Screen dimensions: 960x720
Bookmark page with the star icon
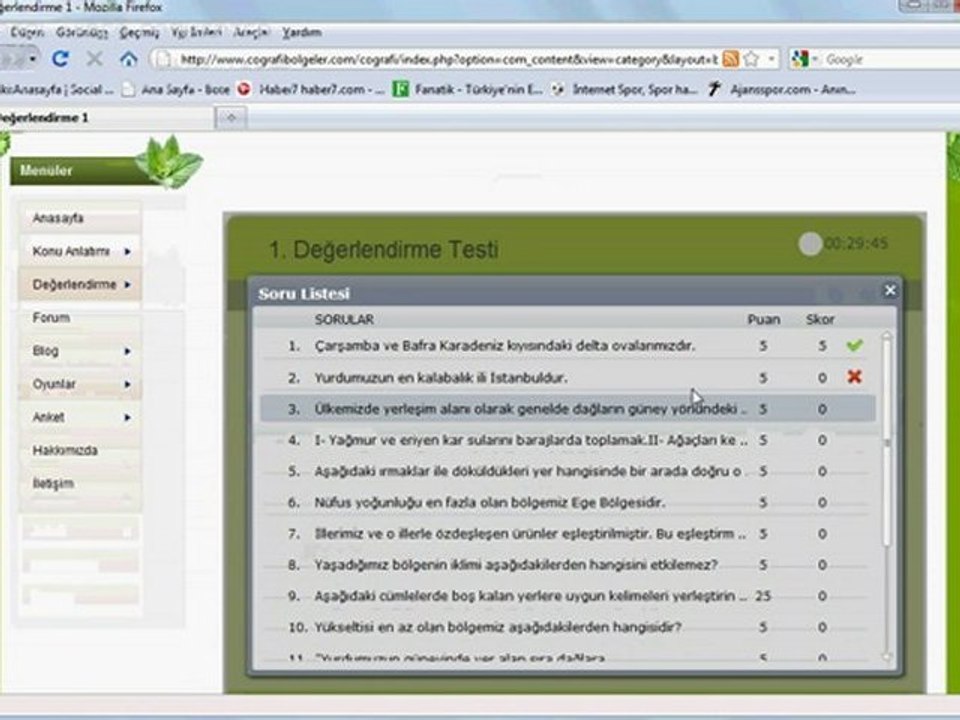[x=751, y=59]
